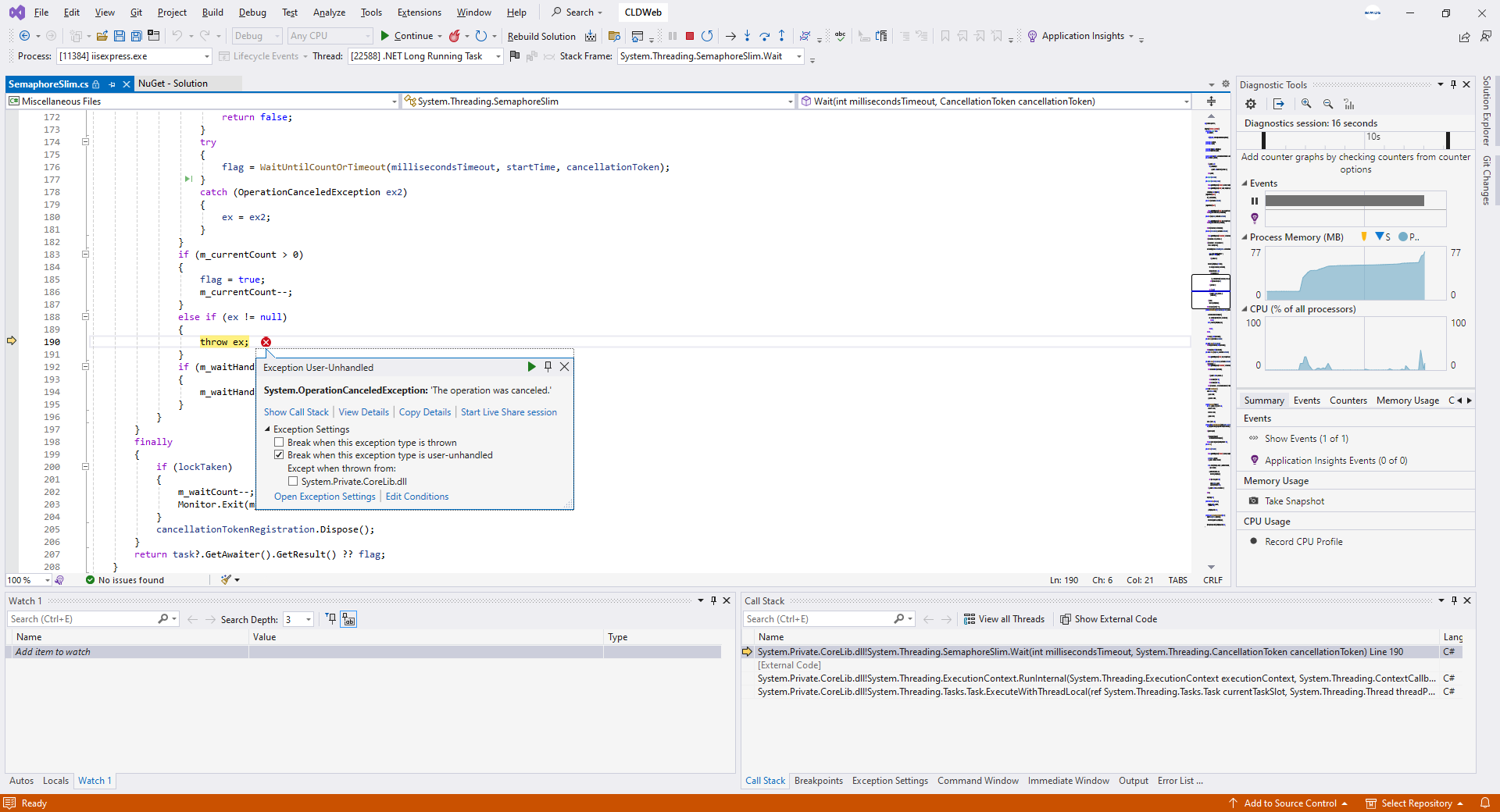This screenshot has width=1500, height=812.
Task: Click the Save floppy disk icon
Action: pyautogui.click(x=120, y=36)
